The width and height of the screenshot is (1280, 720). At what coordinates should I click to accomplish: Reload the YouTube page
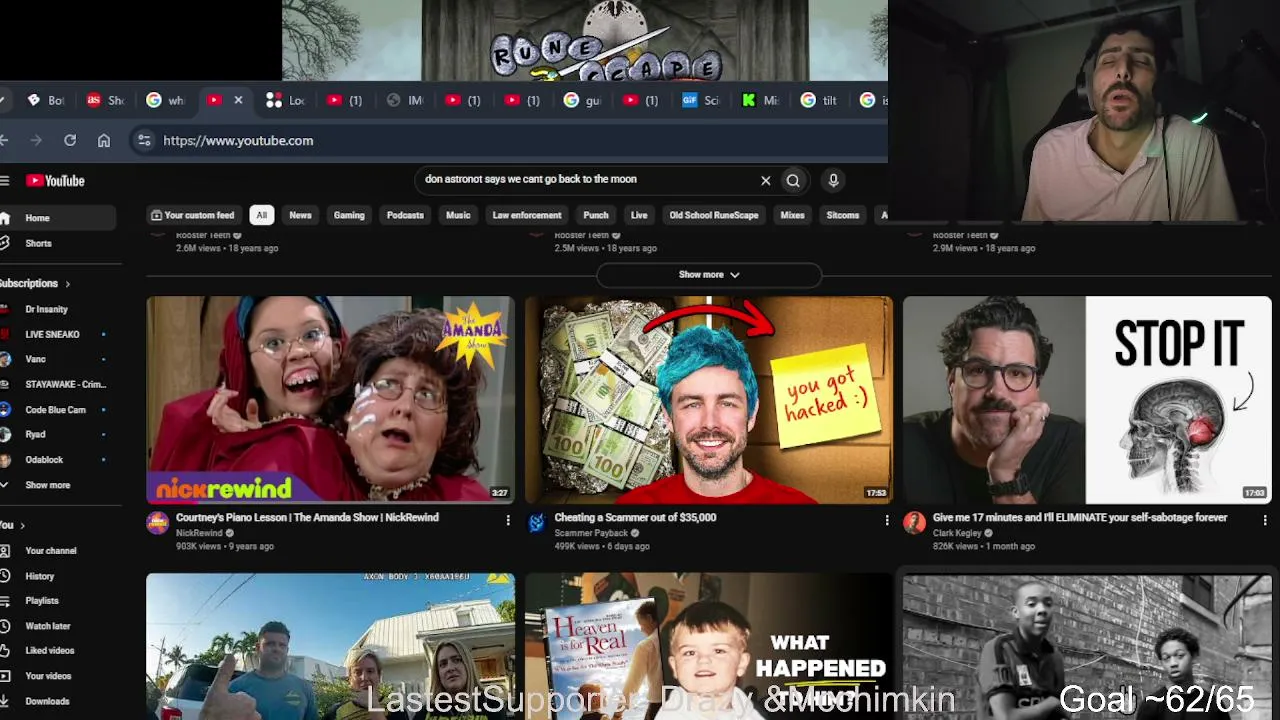pos(70,141)
